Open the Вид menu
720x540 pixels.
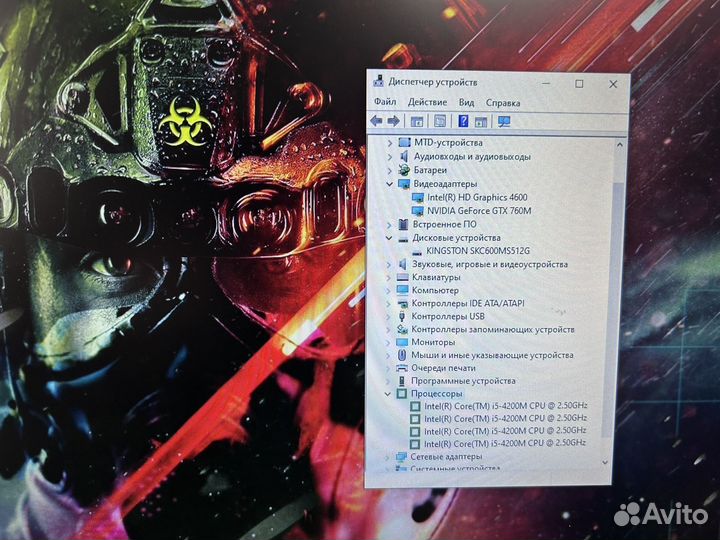pyautogui.click(x=466, y=102)
